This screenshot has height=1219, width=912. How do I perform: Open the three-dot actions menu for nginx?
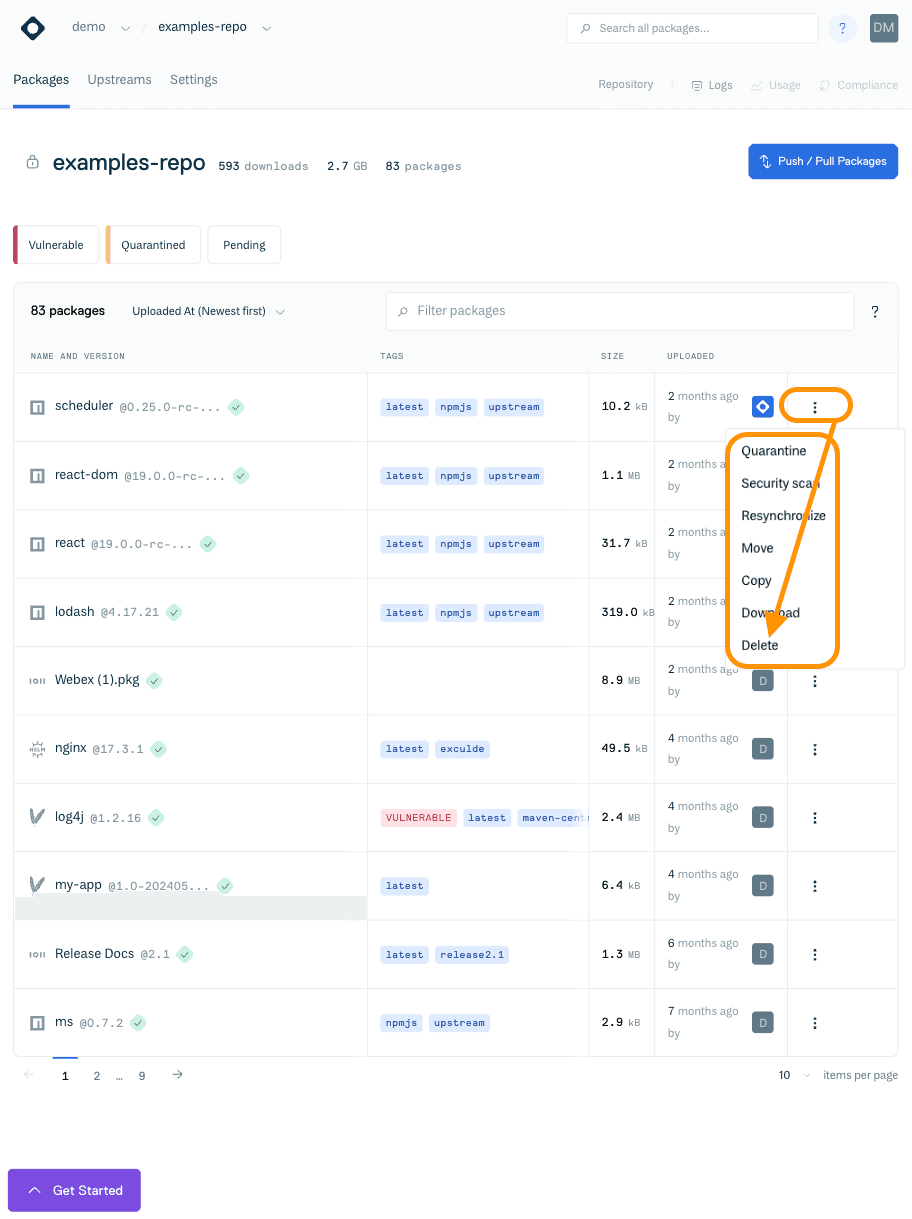(x=815, y=748)
